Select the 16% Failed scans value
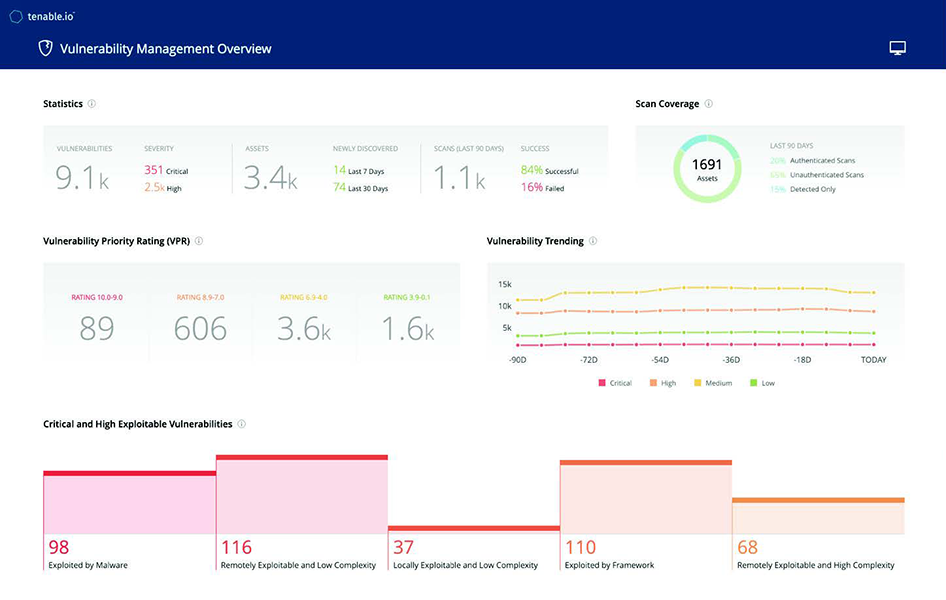The image size is (946, 600). coord(542,188)
